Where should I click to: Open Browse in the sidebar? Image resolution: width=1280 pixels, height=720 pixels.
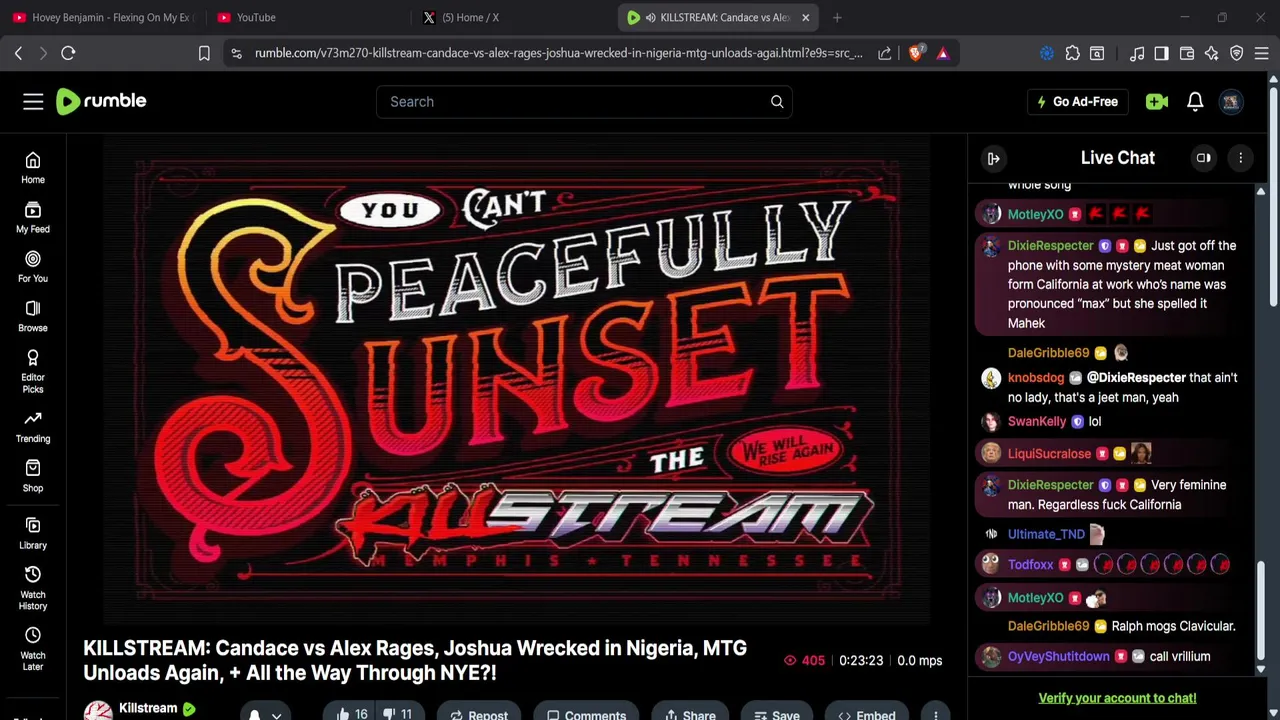coord(33,316)
